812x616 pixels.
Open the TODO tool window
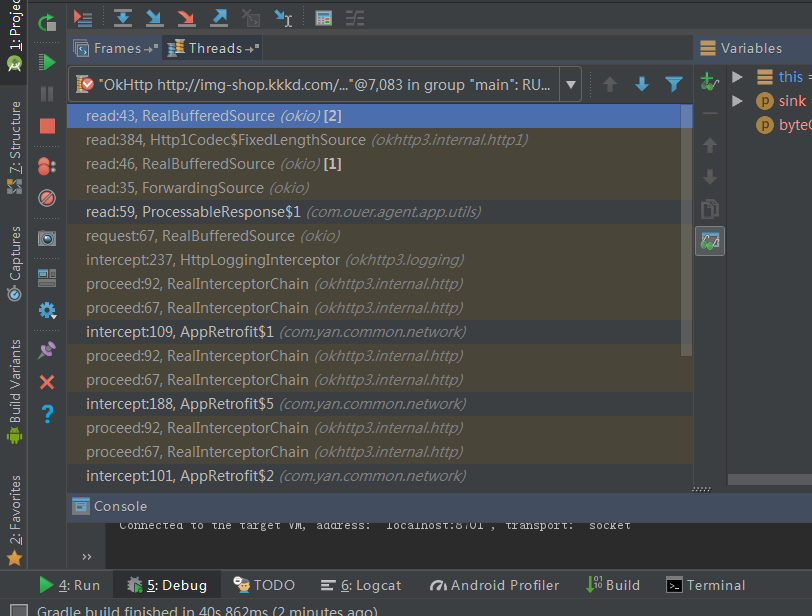pyautogui.click(x=264, y=585)
